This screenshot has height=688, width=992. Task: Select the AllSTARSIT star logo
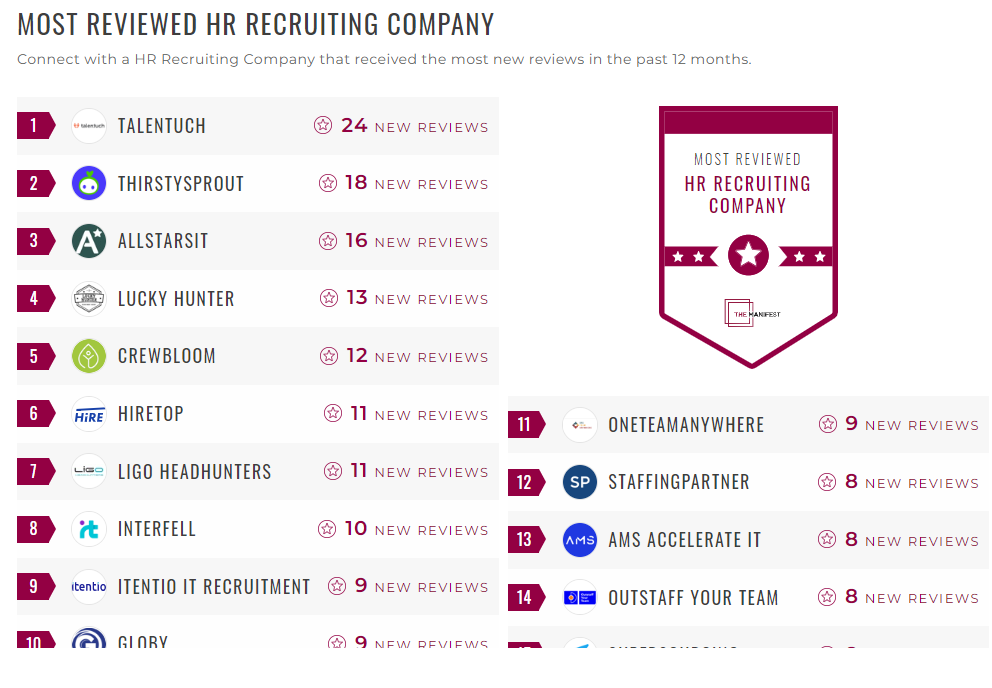tap(88, 241)
